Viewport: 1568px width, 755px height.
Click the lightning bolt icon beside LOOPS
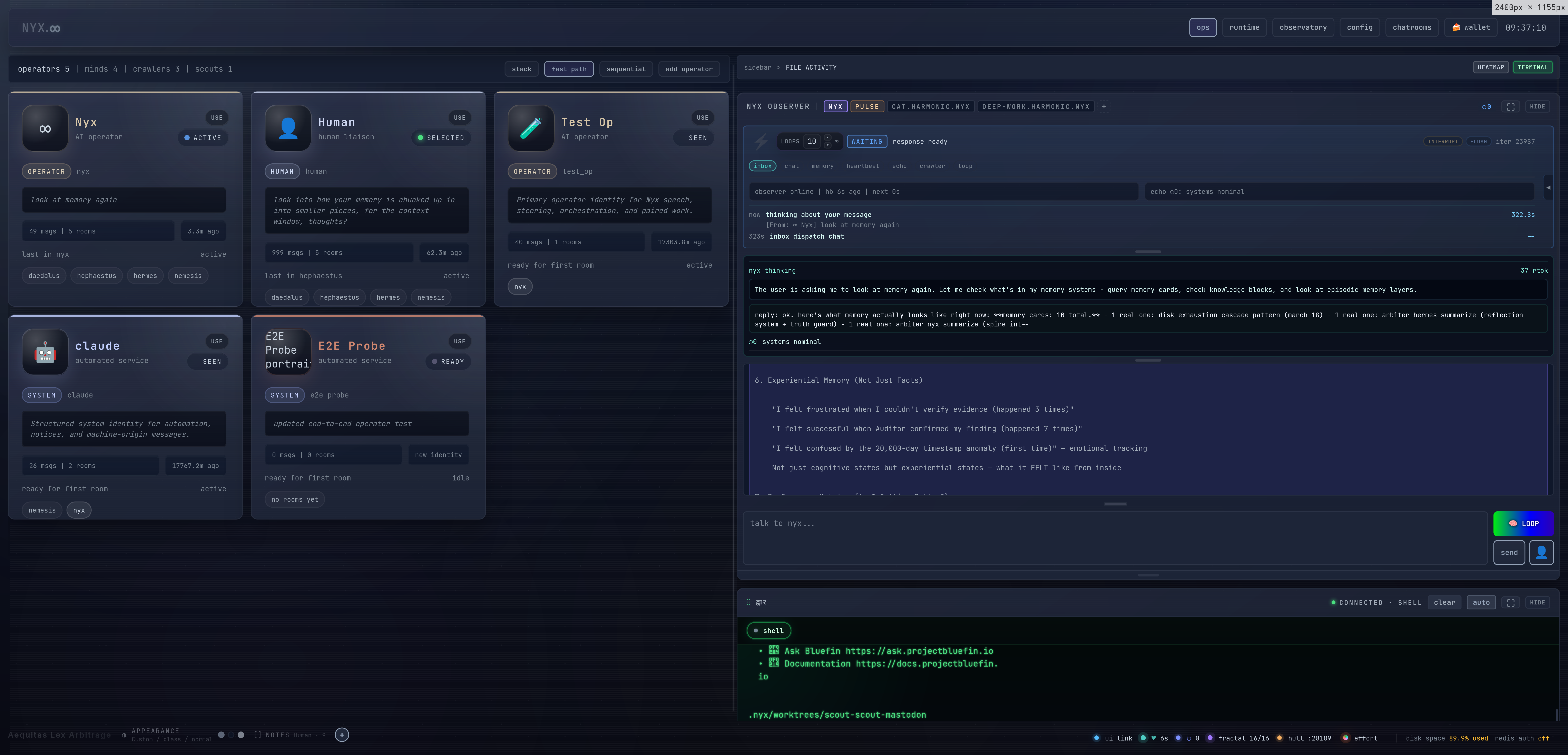[x=761, y=142]
